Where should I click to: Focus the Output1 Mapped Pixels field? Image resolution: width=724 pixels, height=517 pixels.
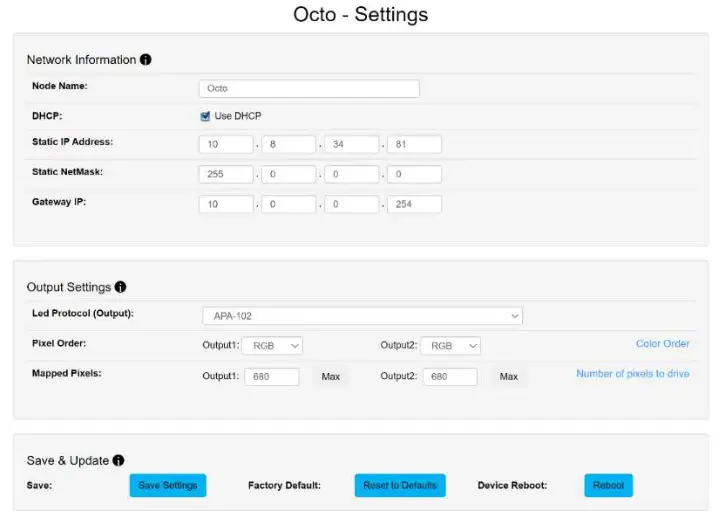point(272,377)
